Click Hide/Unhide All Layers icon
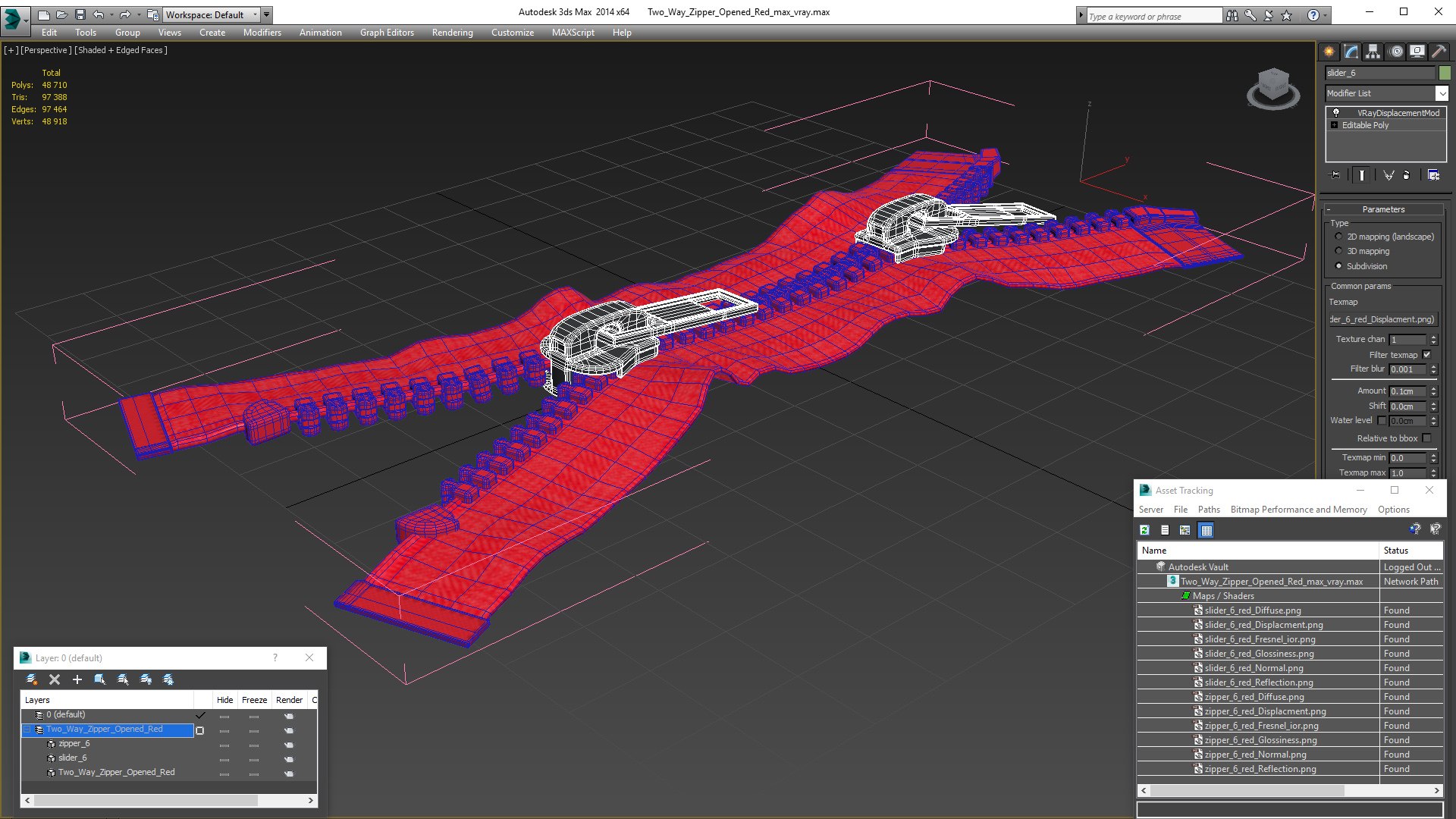 pyautogui.click(x=146, y=679)
